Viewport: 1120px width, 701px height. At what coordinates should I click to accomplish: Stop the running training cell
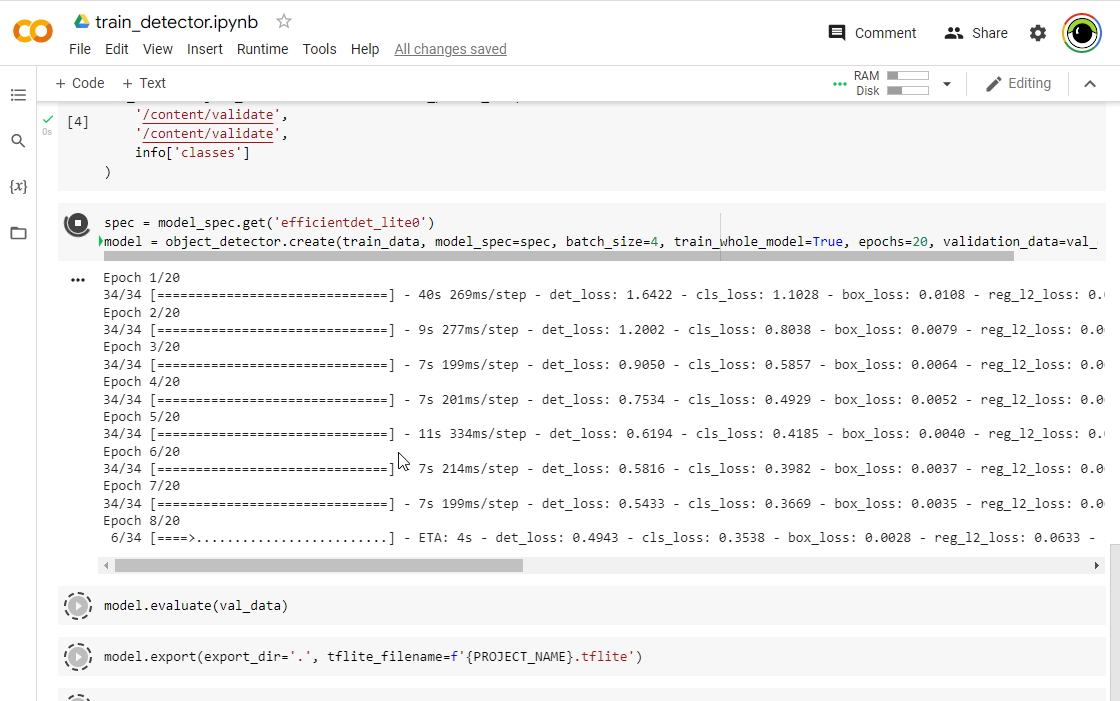tap(77, 223)
